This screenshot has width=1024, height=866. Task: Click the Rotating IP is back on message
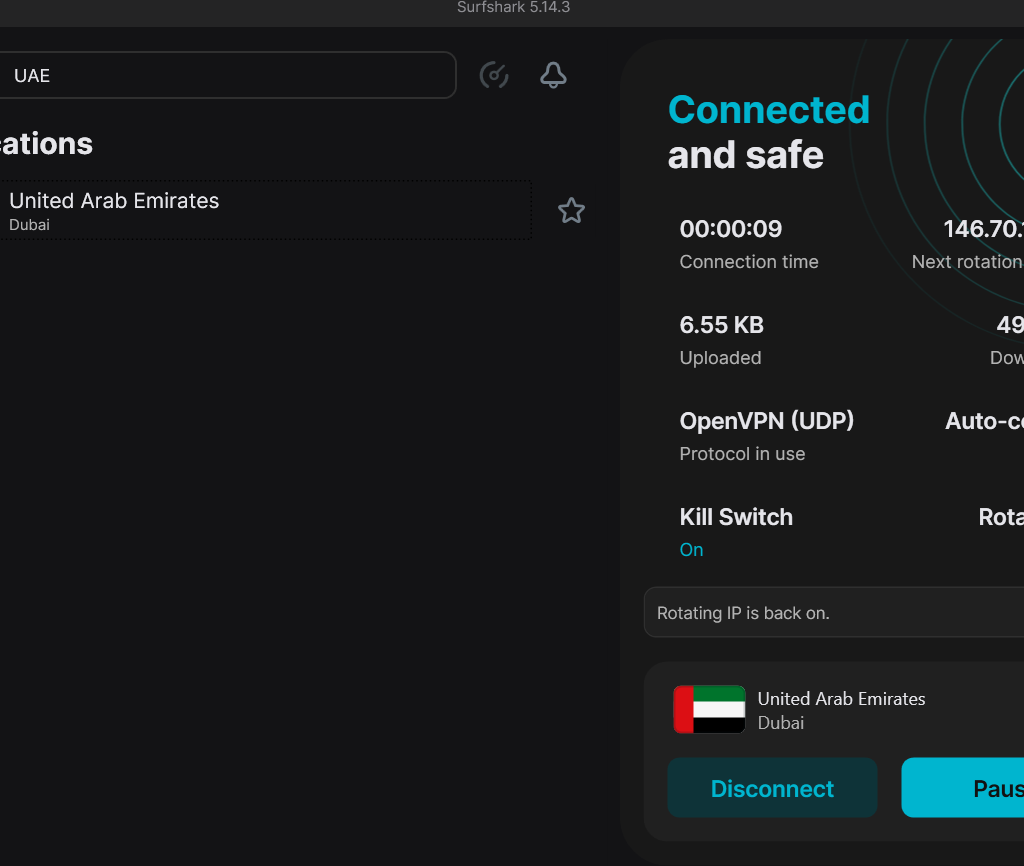click(x=834, y=613)
